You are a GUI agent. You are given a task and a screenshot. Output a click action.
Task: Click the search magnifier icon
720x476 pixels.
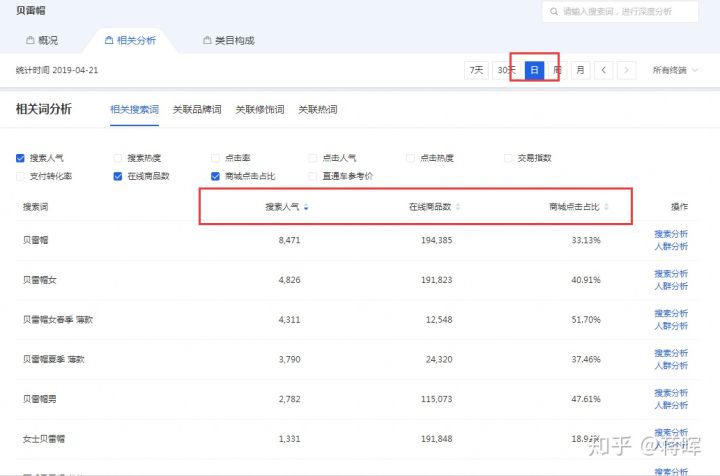click(x=554, y=11)
